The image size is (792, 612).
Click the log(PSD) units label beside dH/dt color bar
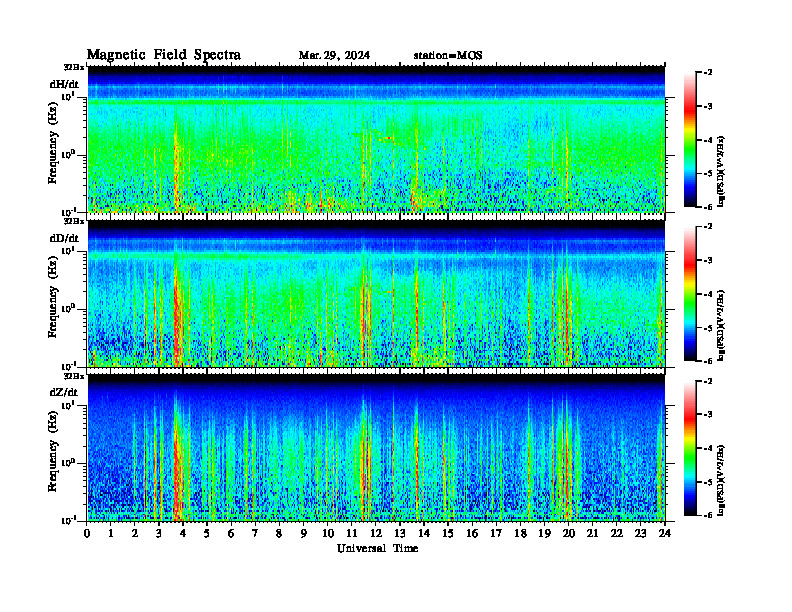(722, 171)
